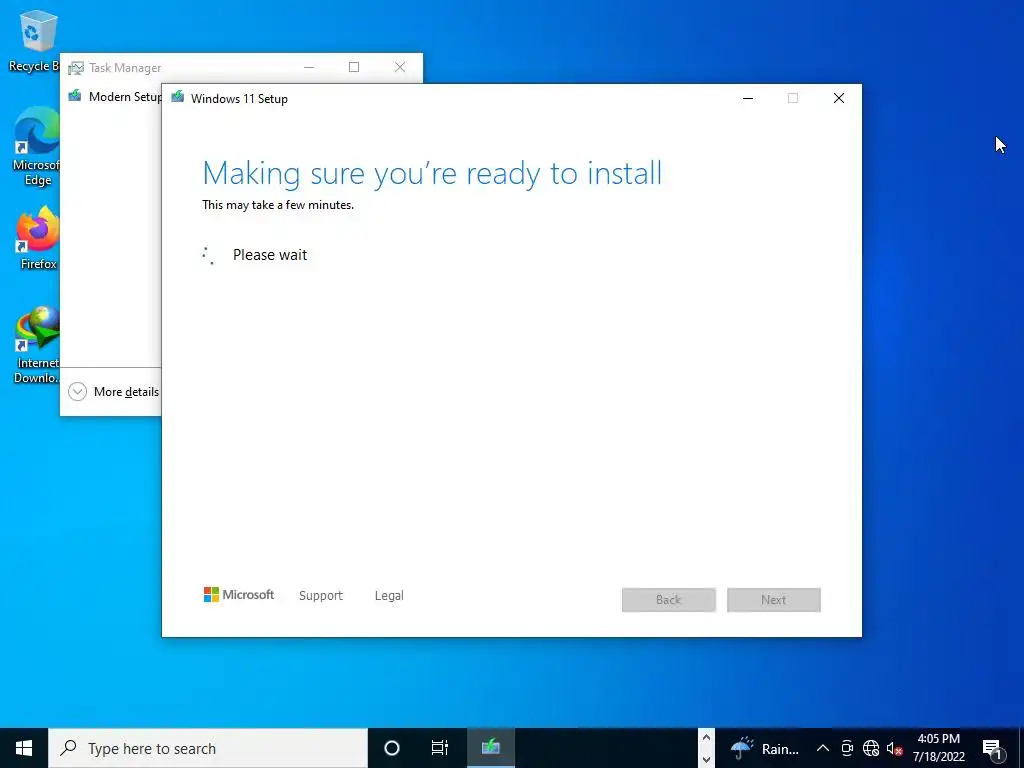Open network status tray icon
Image resolution: width=1024 pixels, height=768 pixels.
(871, 748)
